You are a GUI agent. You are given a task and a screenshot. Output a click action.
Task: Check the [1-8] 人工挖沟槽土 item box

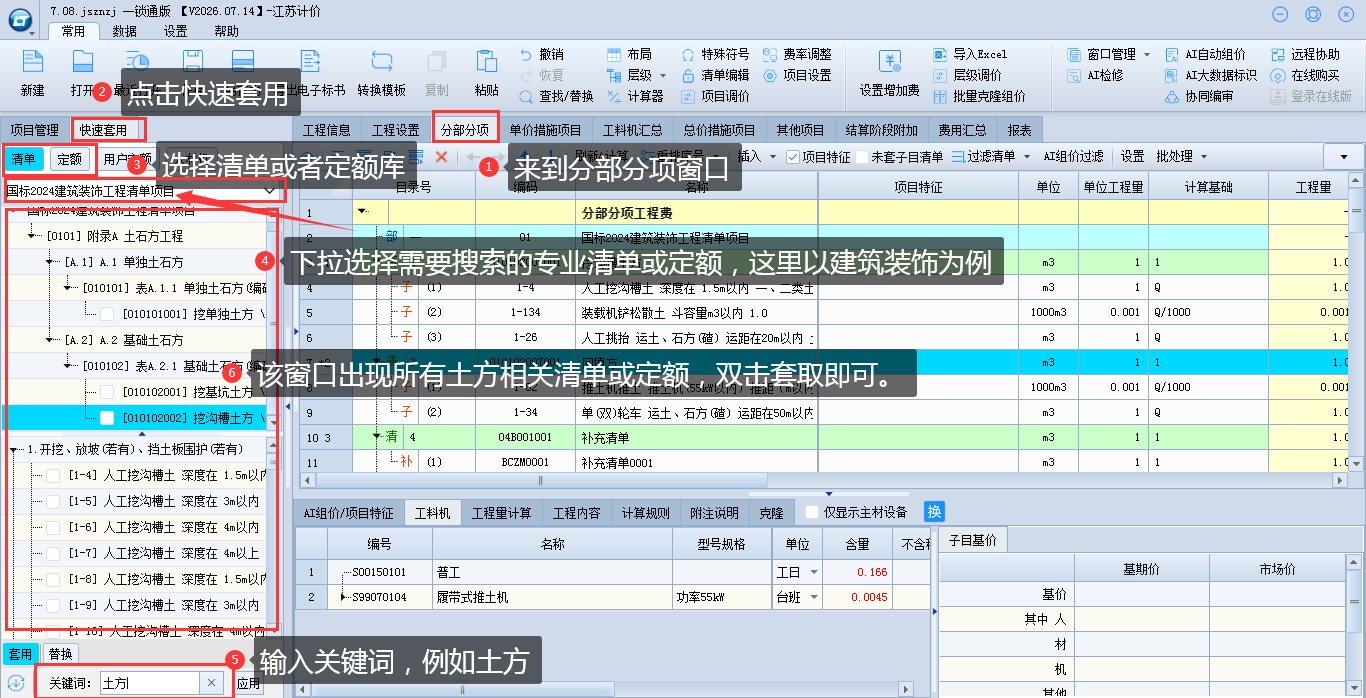53,579
